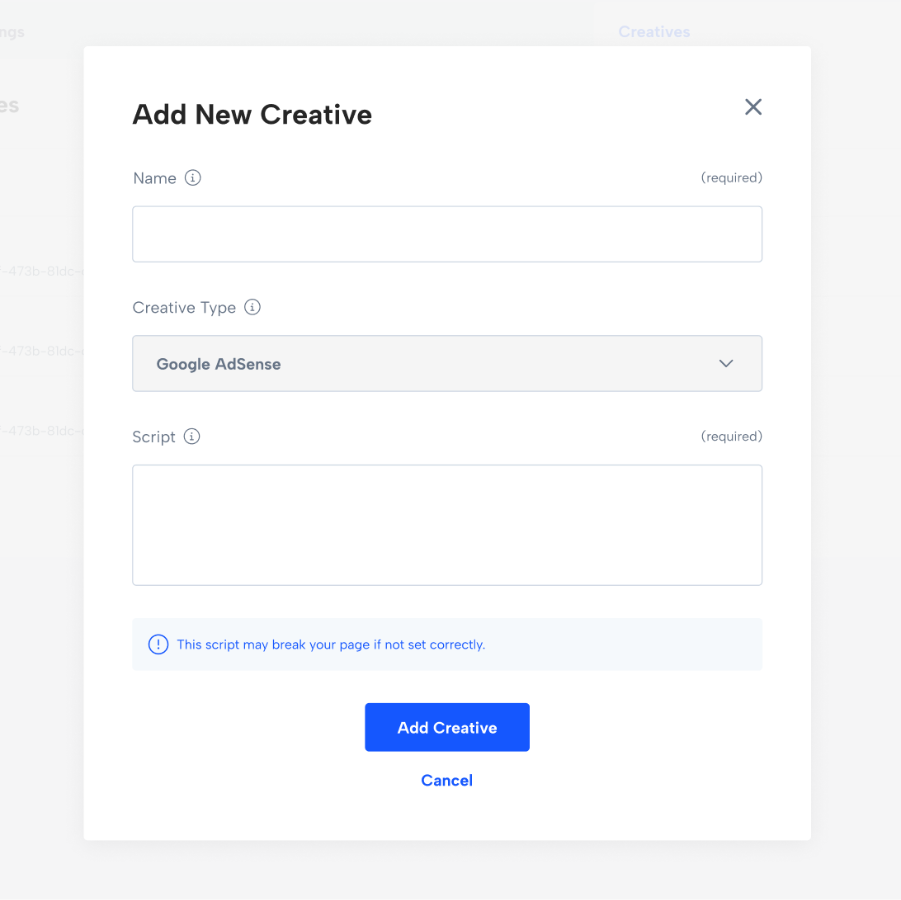Focus the Name input field
Image resolution: width=901 pixels, height=900 pixels.
pos(447,234)
